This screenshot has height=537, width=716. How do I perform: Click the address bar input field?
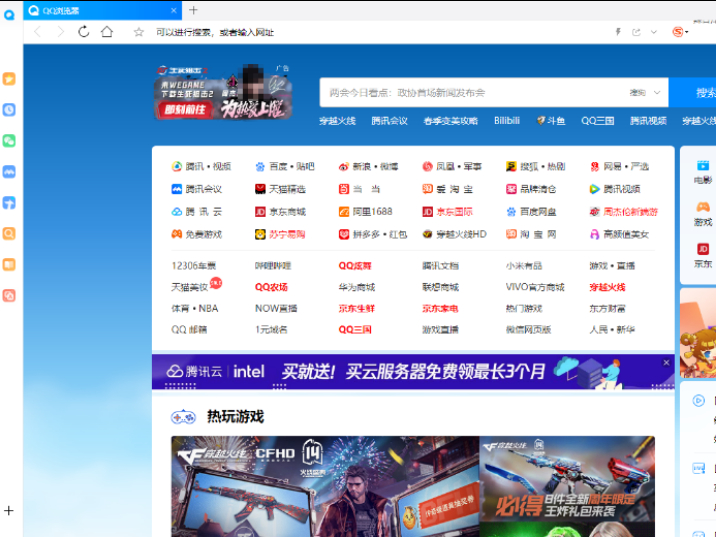click(x=379, y=32)
